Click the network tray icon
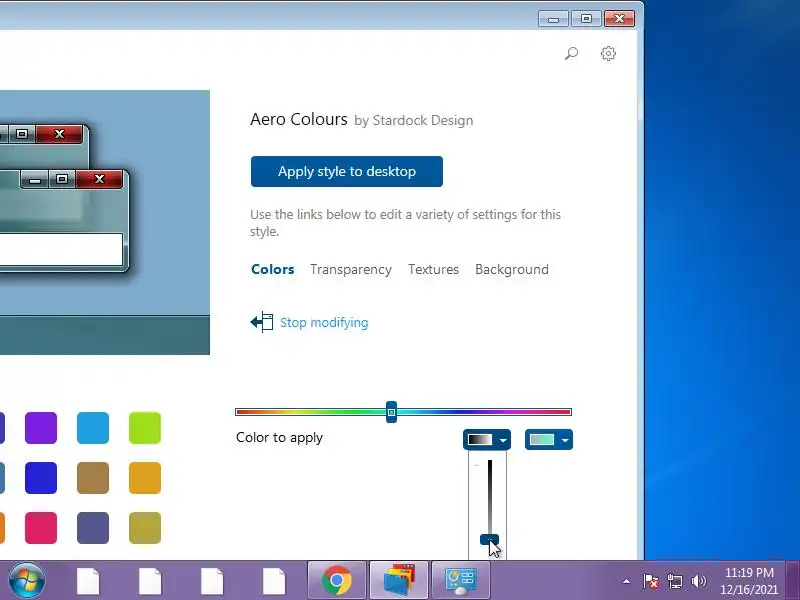 (674, 581)
